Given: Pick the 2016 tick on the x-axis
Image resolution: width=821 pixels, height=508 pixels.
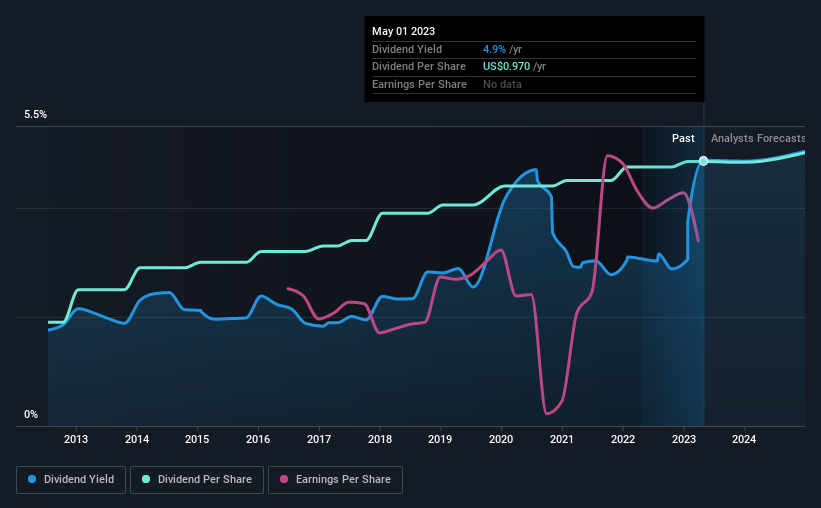Looking at the screenshot, I should [x=258, y=440].
